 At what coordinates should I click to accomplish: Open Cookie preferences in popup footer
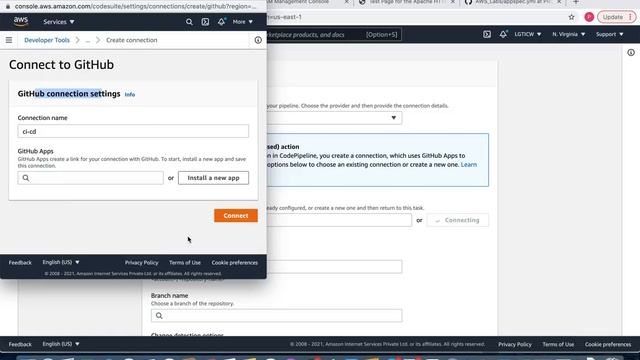pyautogui.click(x=235, y=262)
